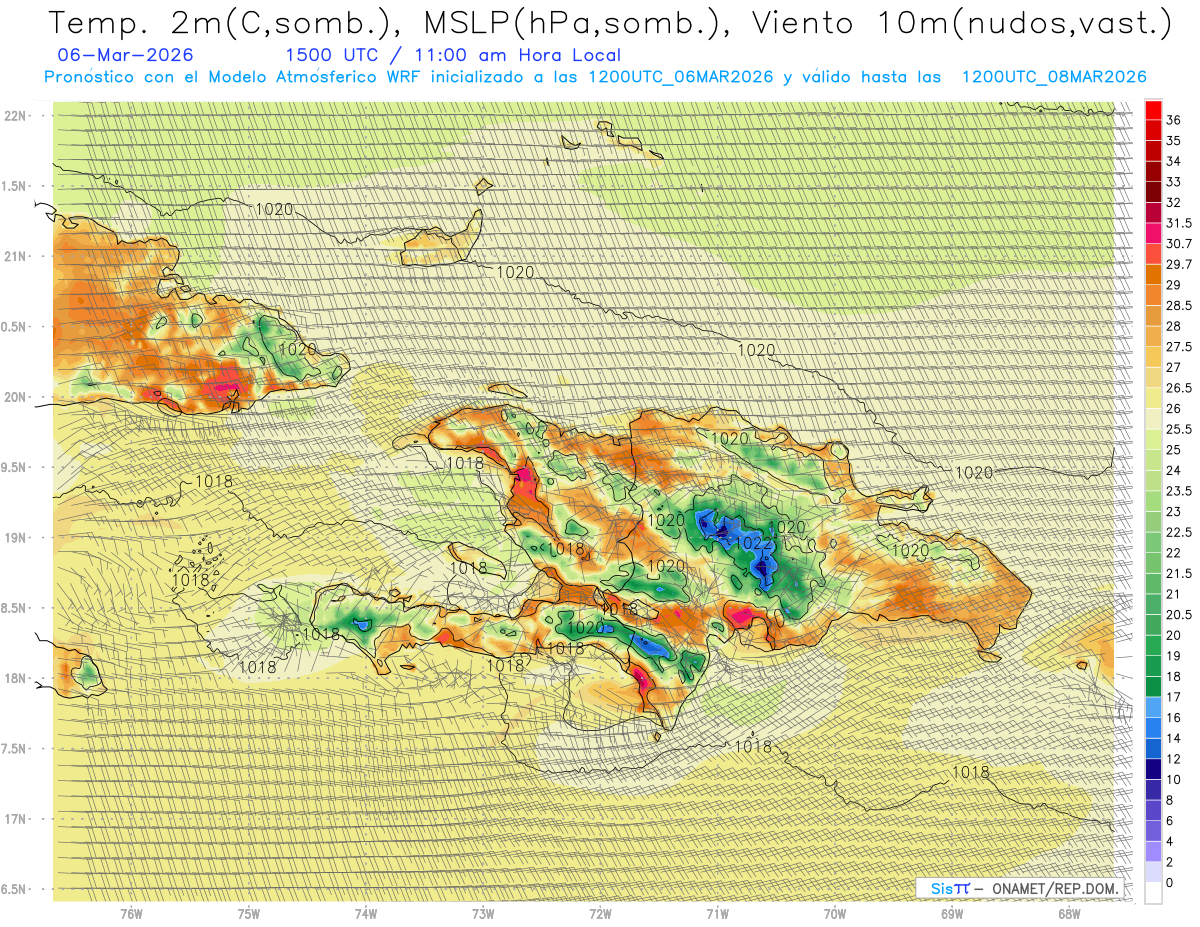Click the longitude axis label '70W'
This screenshot has width=1200, height=927.
click(x=835, y=913)
